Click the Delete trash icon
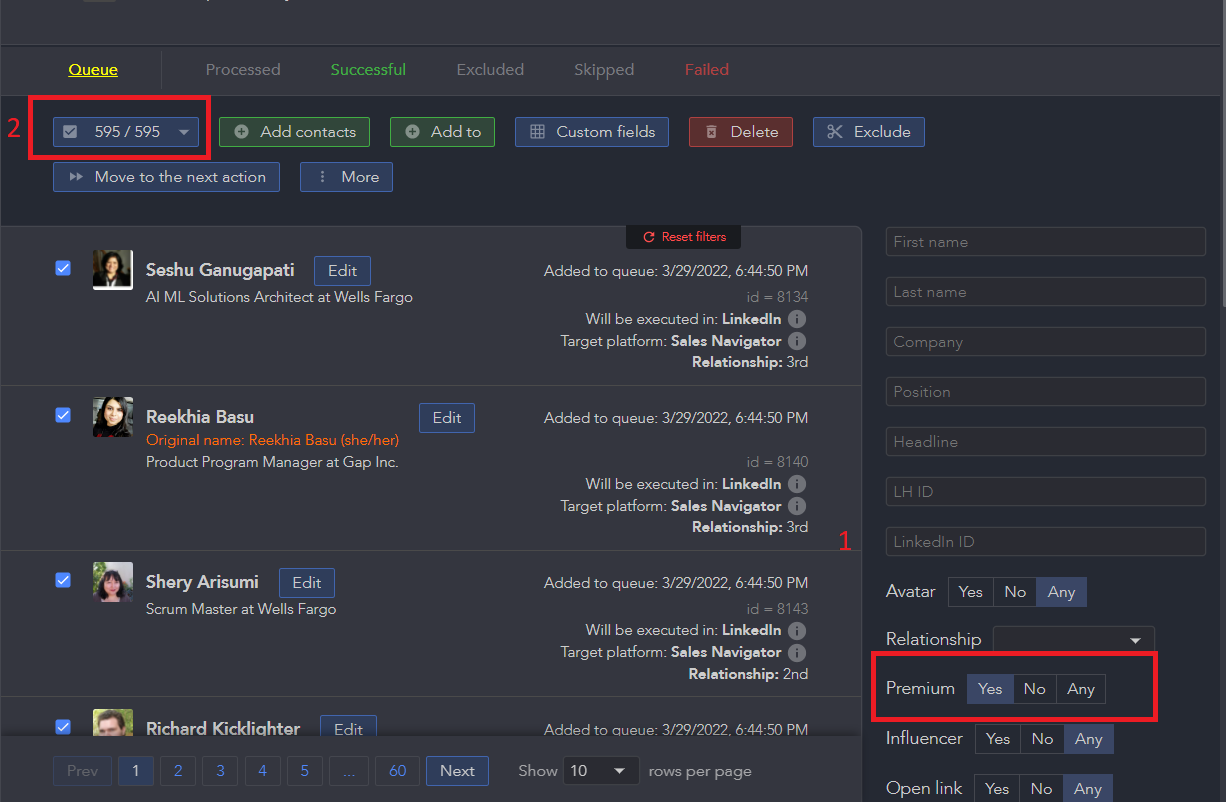The image size is (1226, 802). (712, 131)
